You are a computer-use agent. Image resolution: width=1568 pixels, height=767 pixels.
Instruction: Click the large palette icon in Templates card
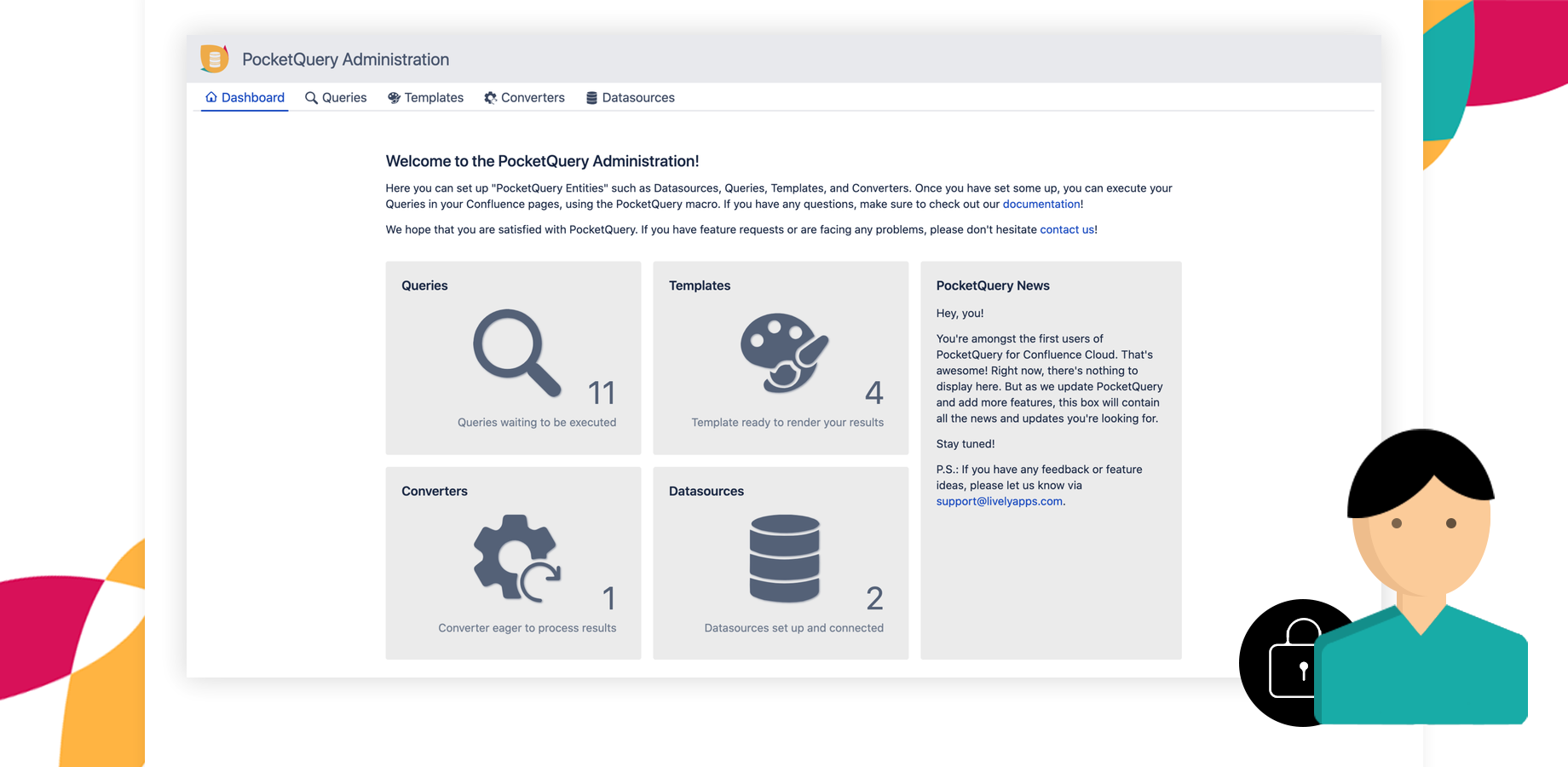785,353
